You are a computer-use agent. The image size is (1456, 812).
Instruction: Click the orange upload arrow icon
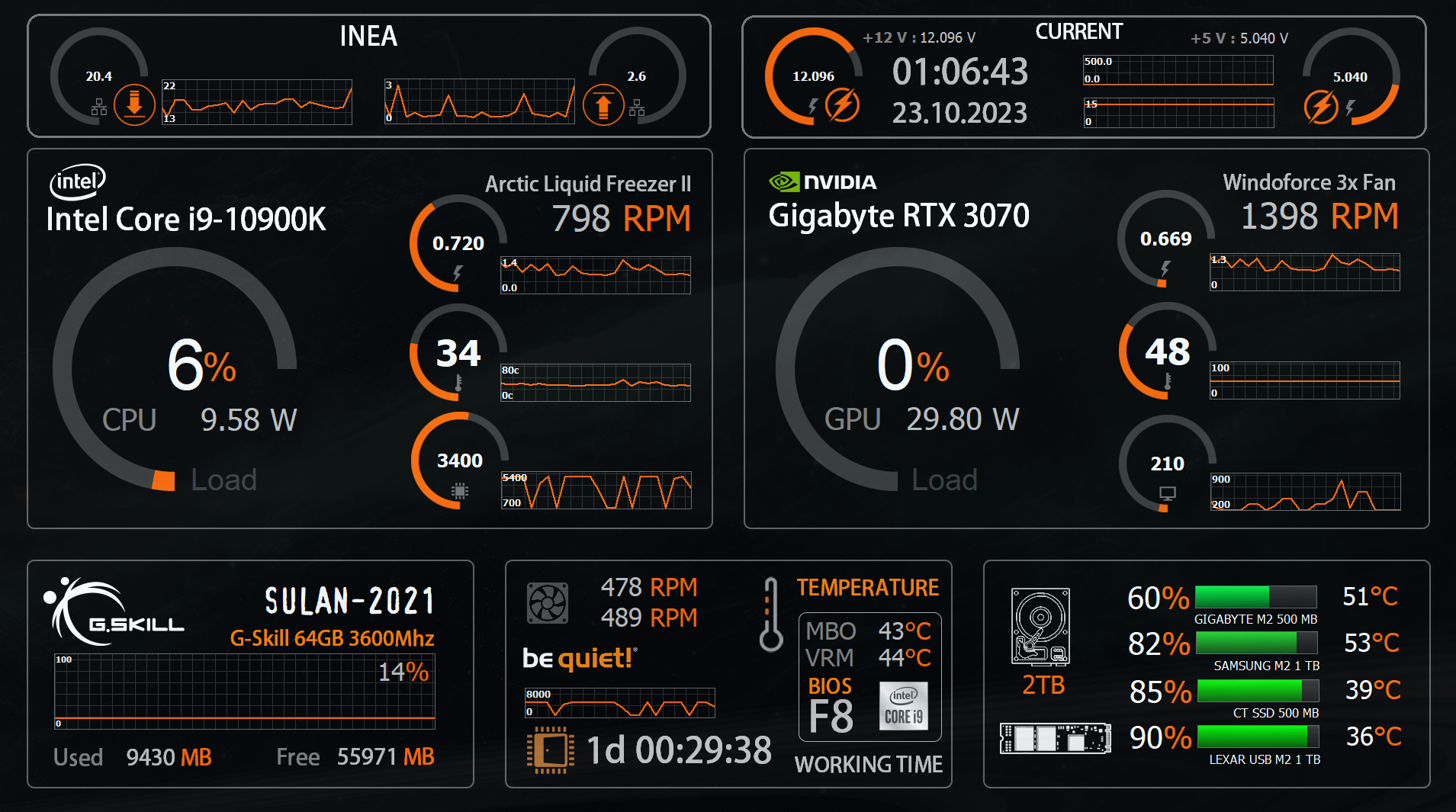(603, 104)
